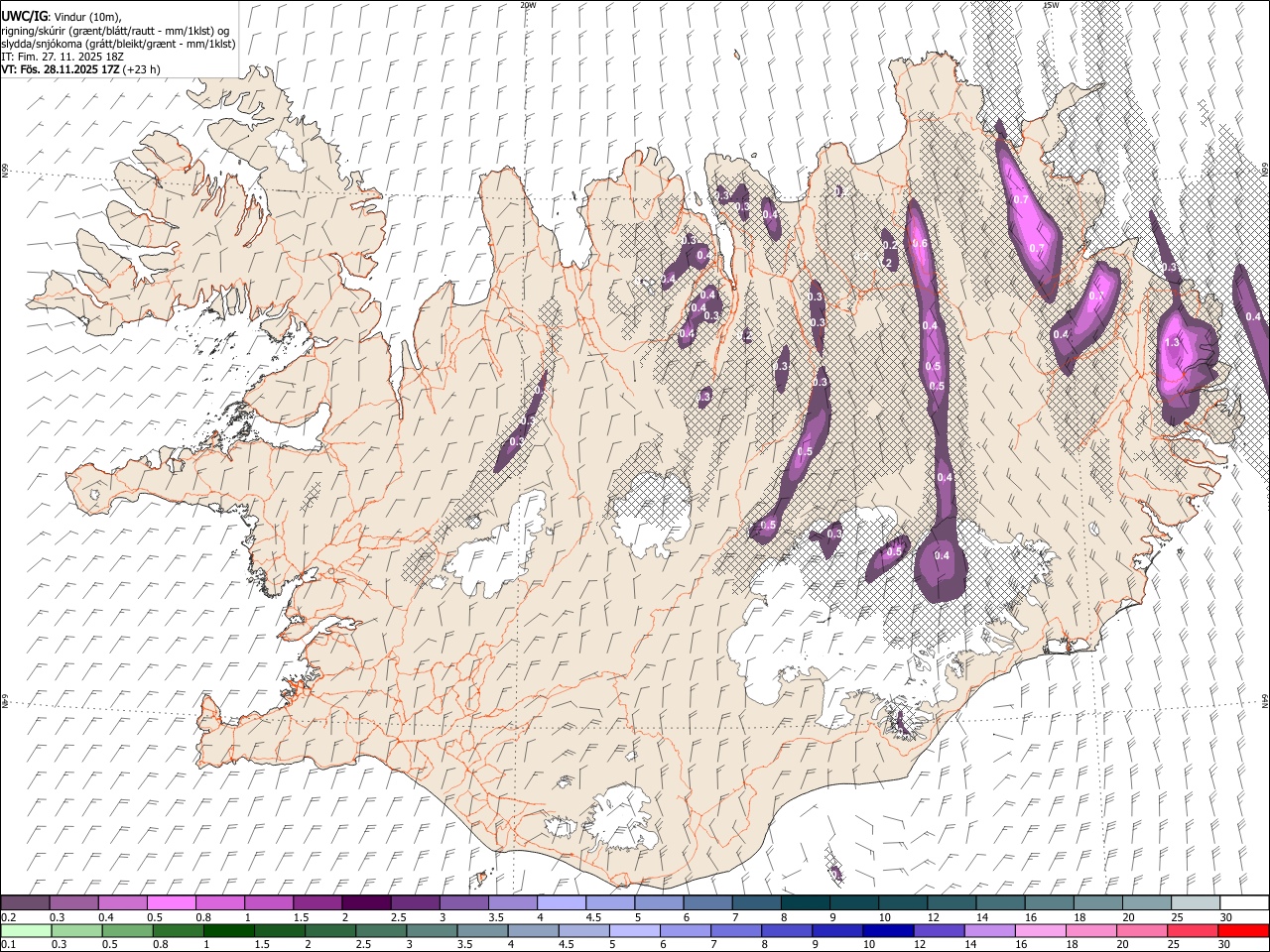The image size is (1270, 952).
Task: Select the medium green 0.5 swatch in green-blue-red legend
Action: (x=127, y=930)
